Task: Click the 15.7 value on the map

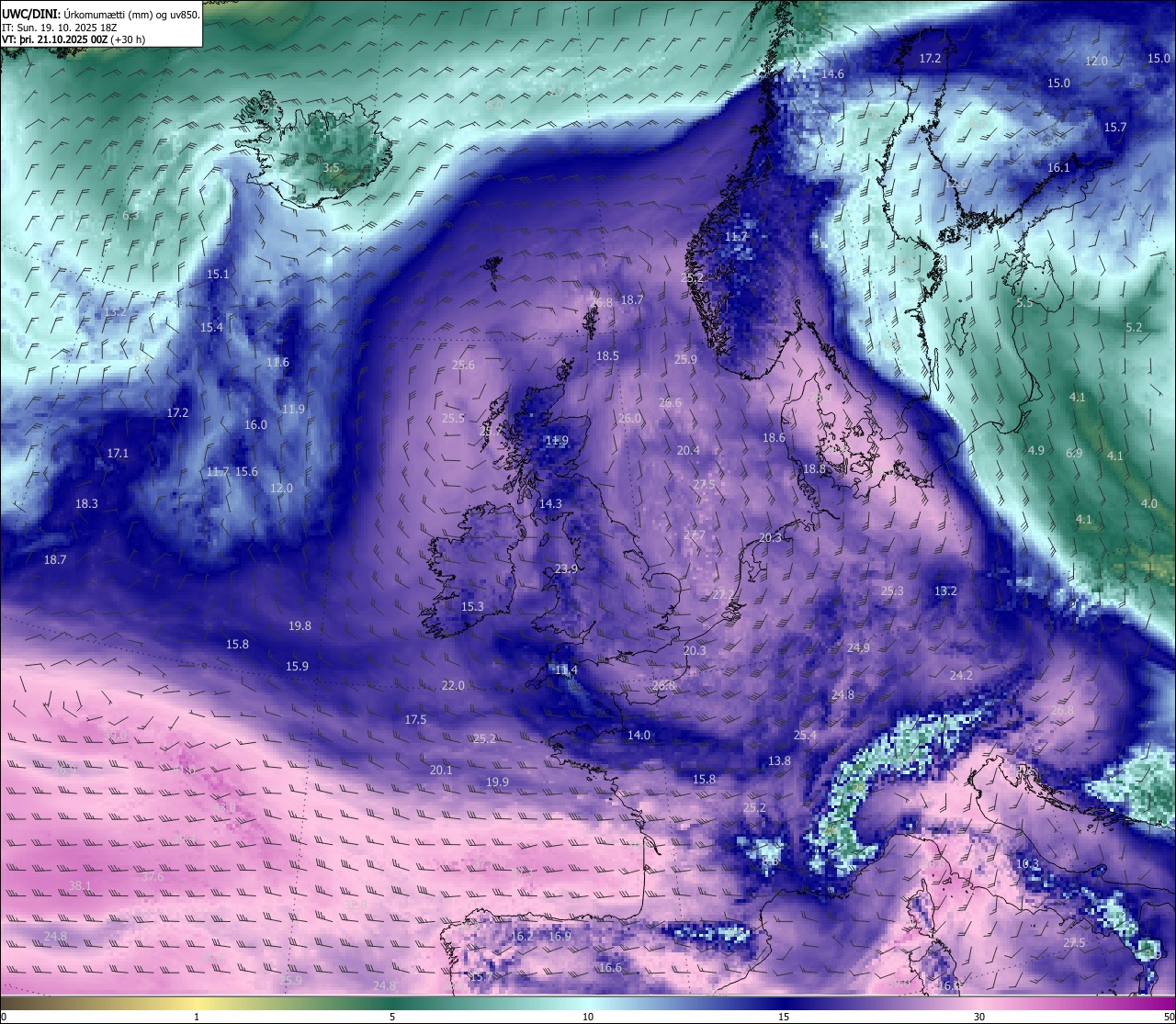Action: tap(1114, 127)
